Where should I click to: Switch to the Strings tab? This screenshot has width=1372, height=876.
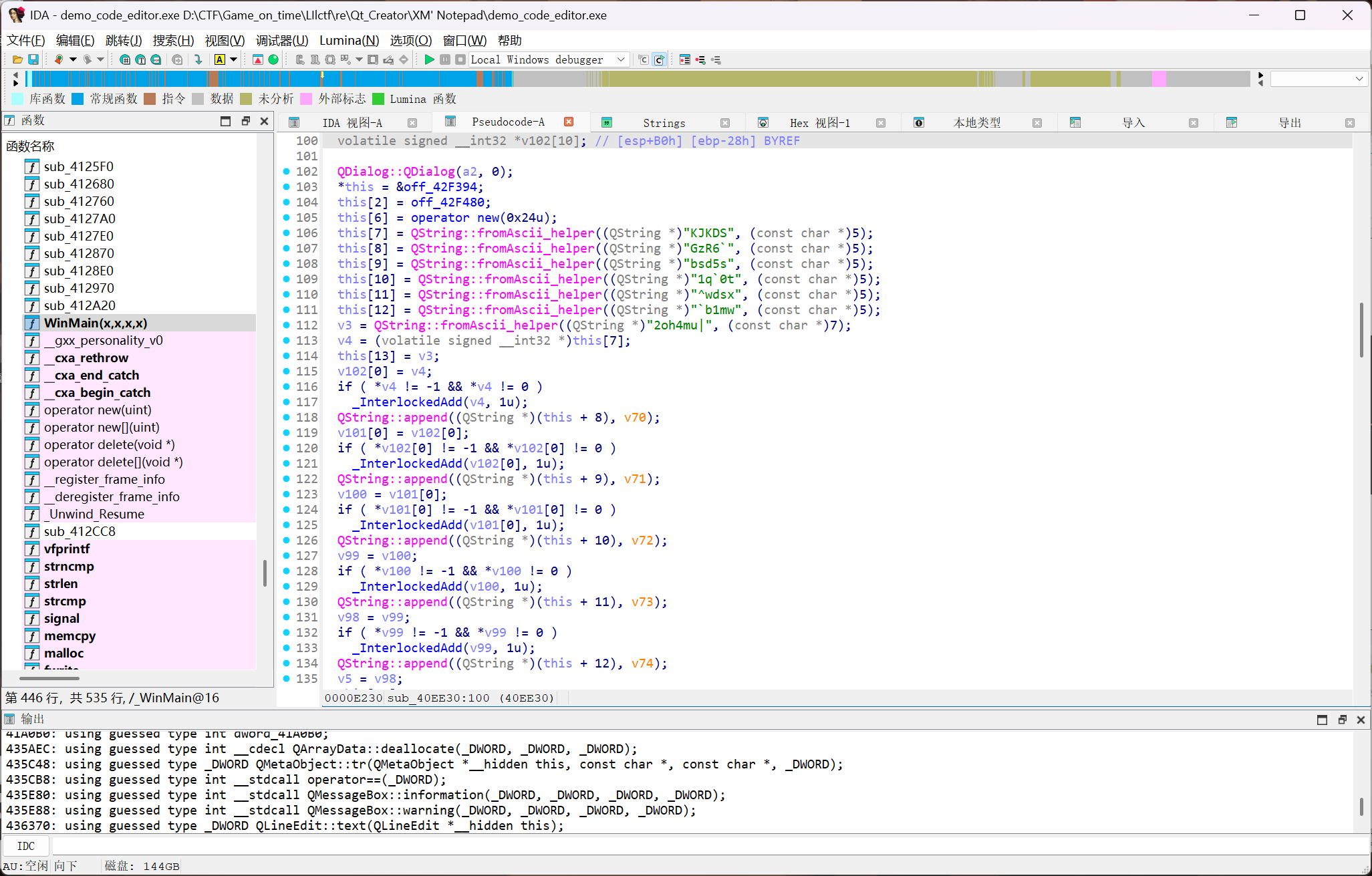click(x=664, y=123)
